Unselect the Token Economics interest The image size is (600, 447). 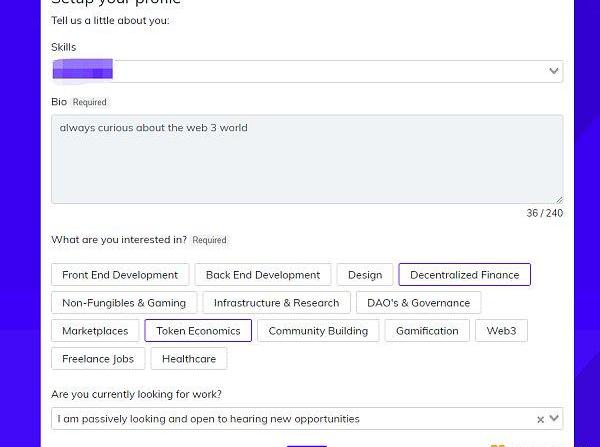click(x=198, y=331)
